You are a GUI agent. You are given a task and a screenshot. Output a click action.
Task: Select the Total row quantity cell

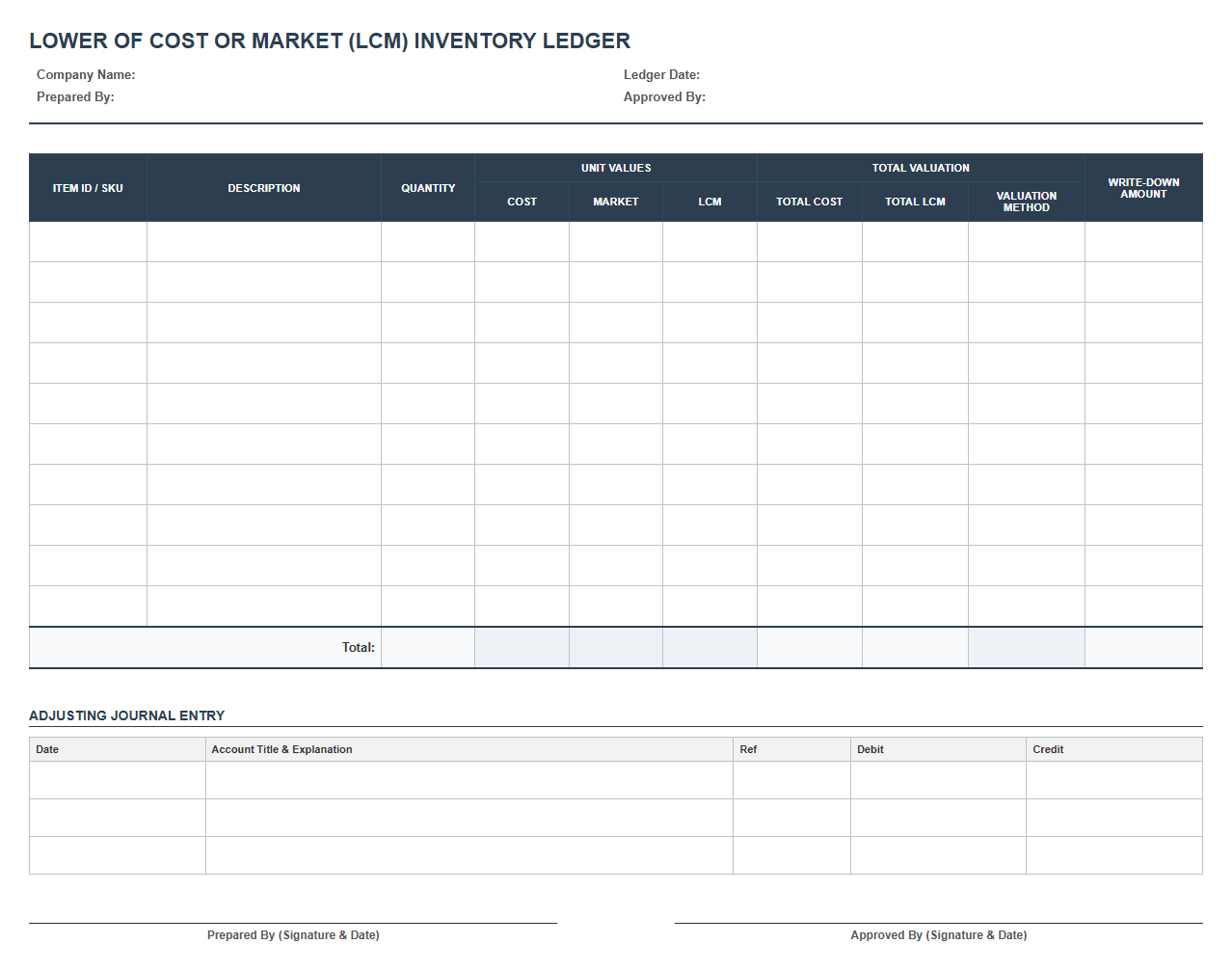tap(428, 648)
